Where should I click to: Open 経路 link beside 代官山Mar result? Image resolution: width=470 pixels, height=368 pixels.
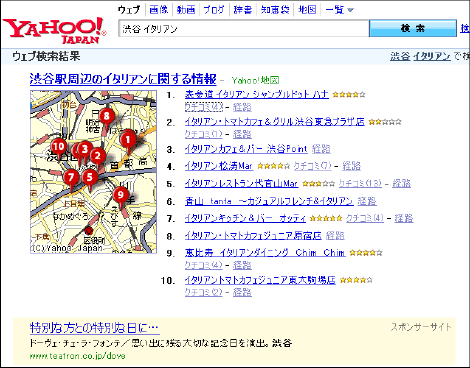(x=401, y=183)
